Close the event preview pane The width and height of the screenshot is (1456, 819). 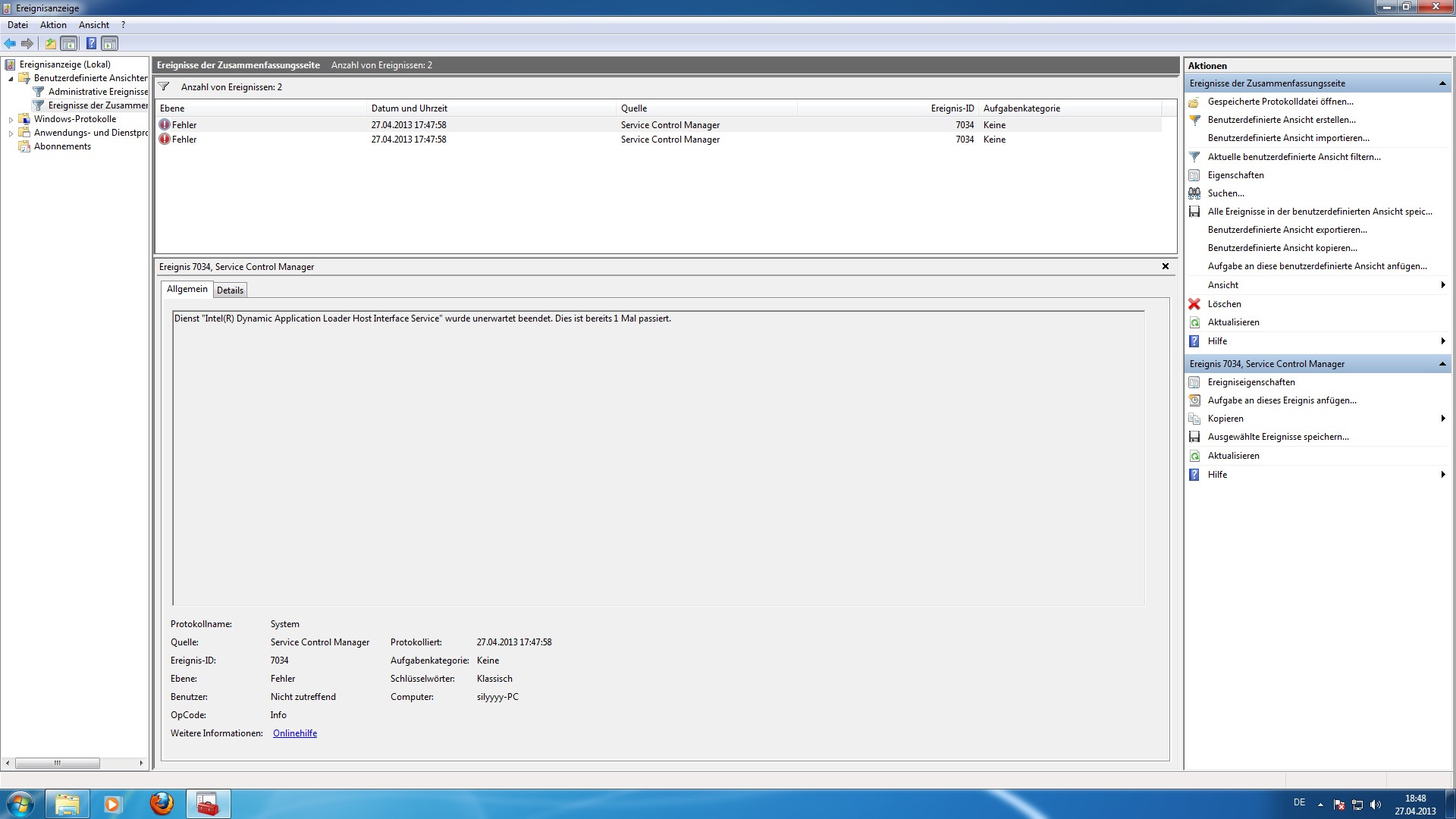(1166, 266)
